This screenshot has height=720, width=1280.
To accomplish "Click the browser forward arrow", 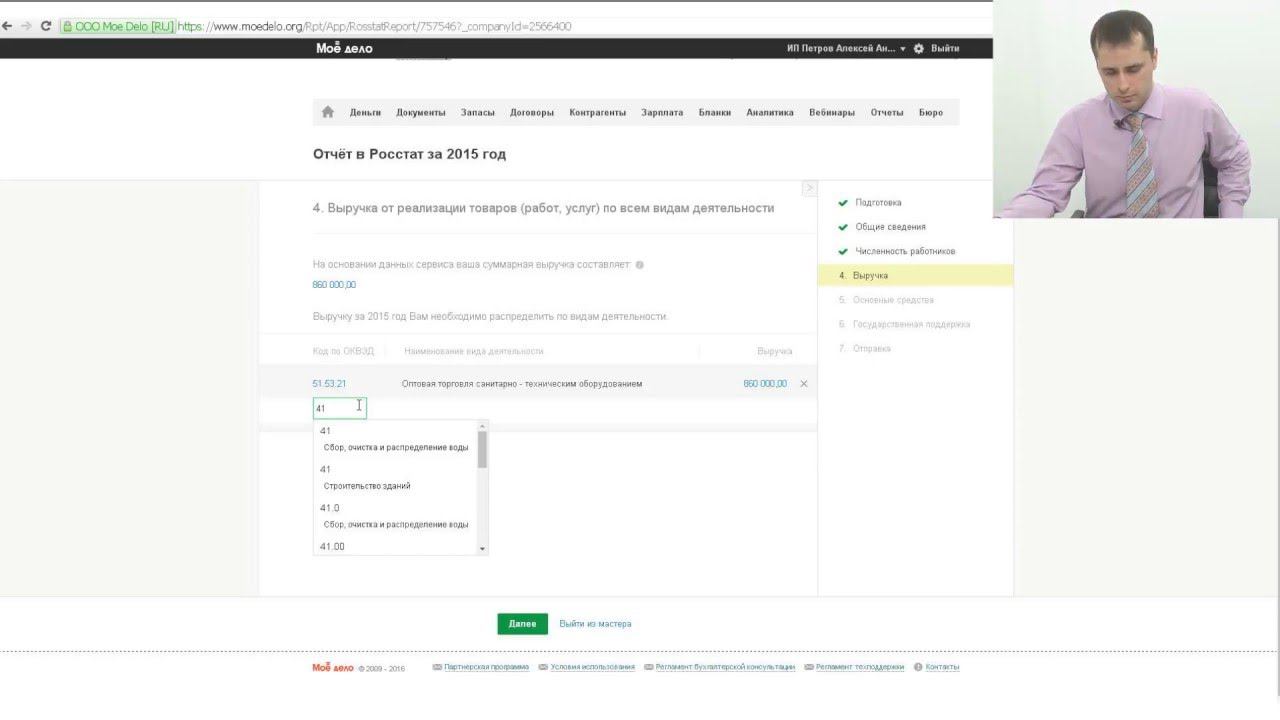I will (x=26, y=26).
